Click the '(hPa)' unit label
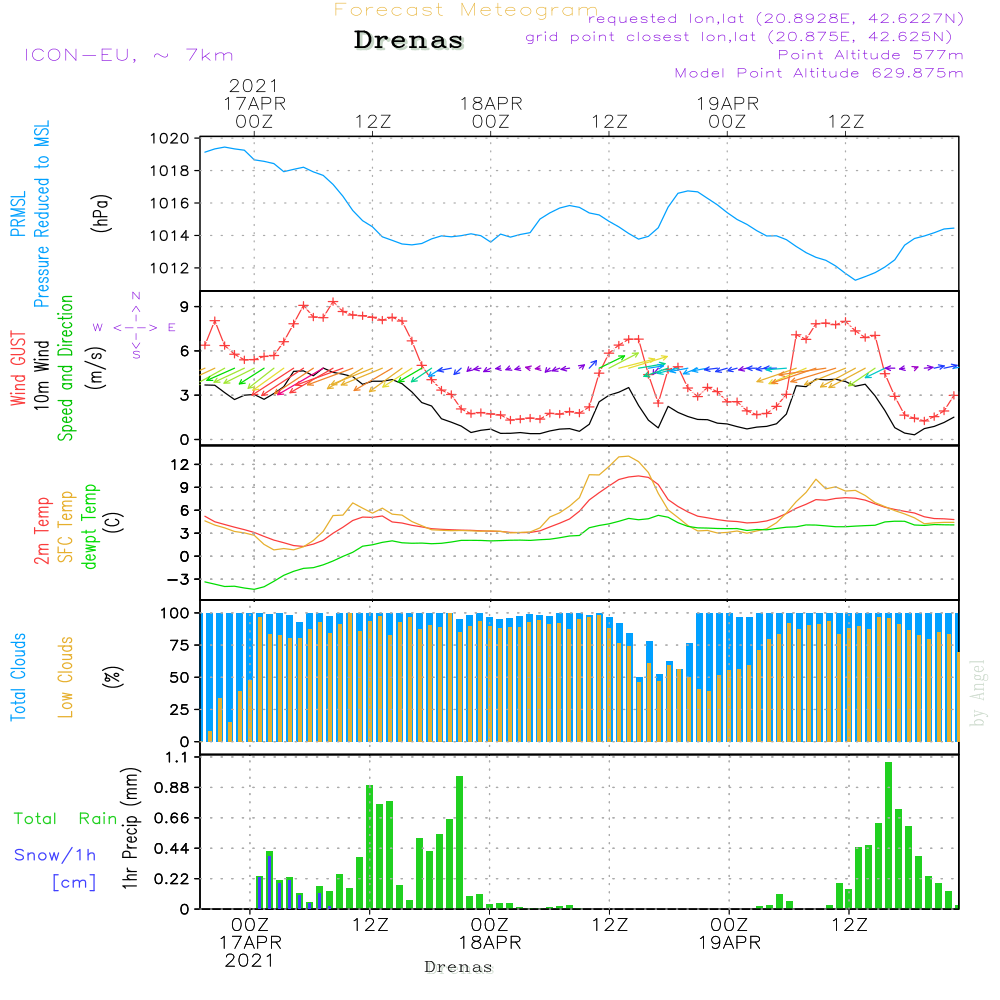Viewport: 1000px width, 1000px height. [x=101, y=213]
